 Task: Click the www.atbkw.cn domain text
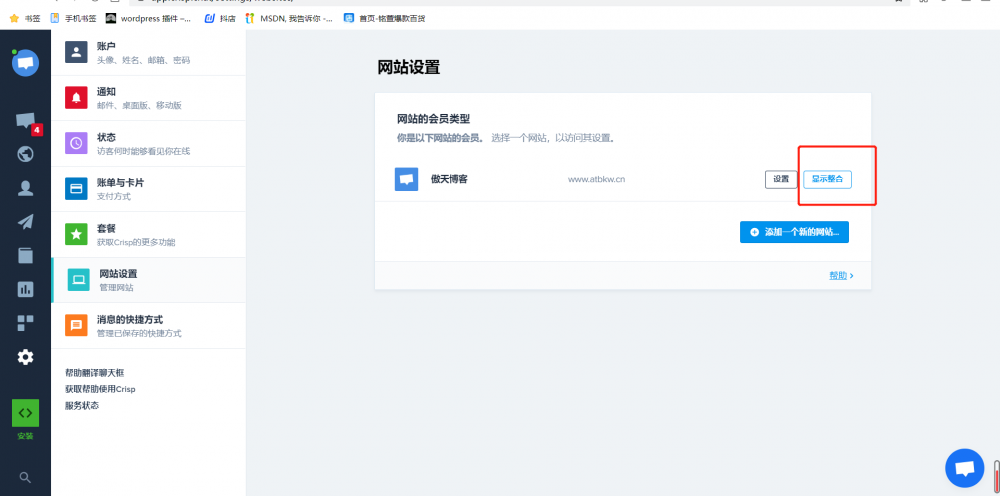tap(596, 179)
